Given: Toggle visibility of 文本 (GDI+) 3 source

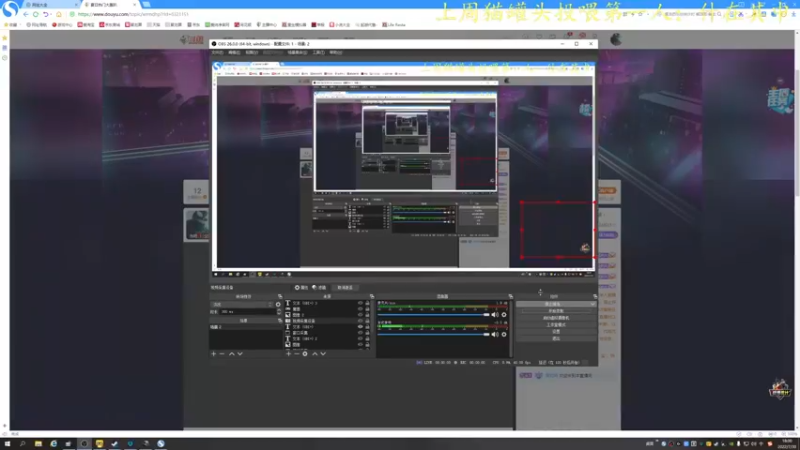Looking at the screenshot, I should point(360,303).
